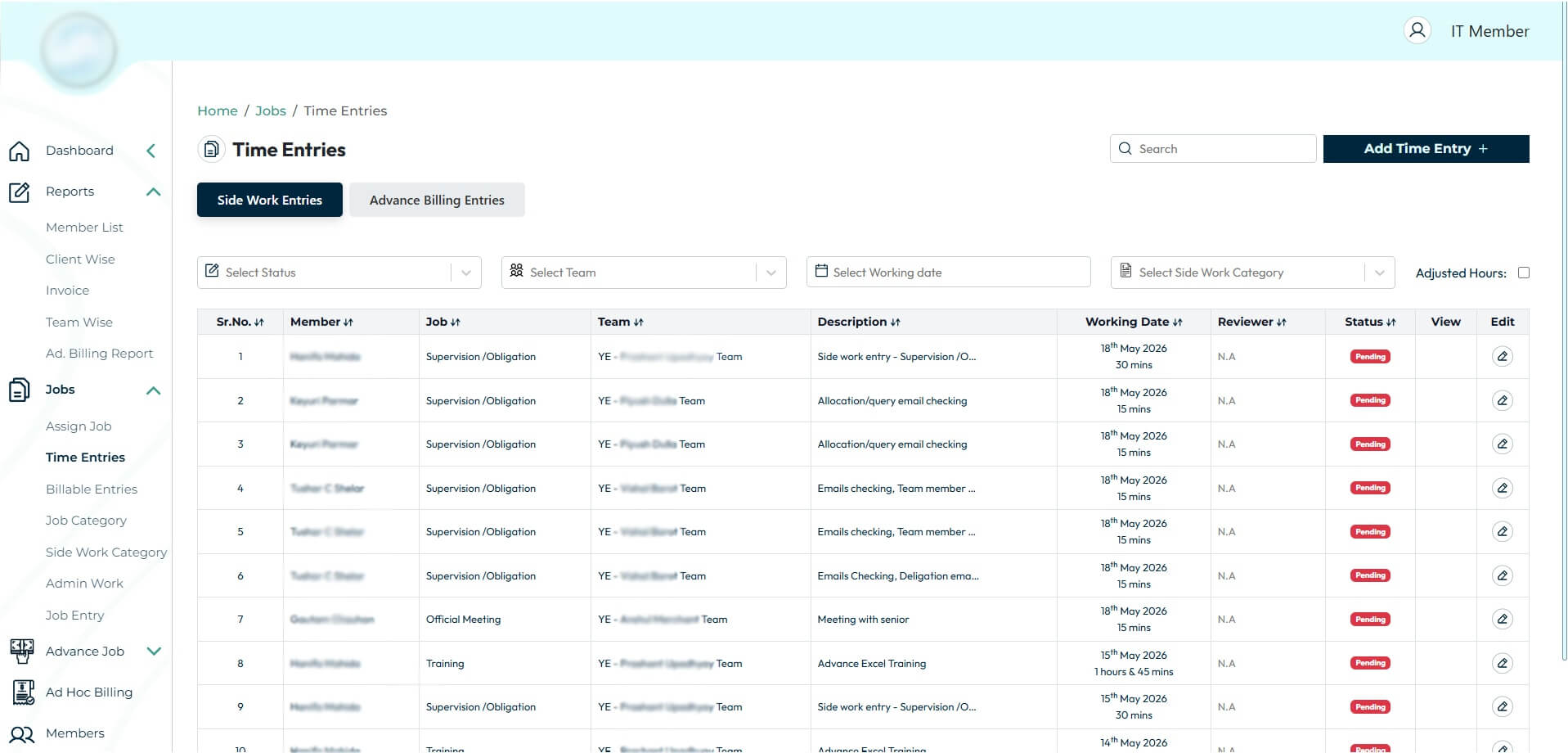
Task: Click the Jobs document icon in sidebar
Action: (x=20, y=390)
